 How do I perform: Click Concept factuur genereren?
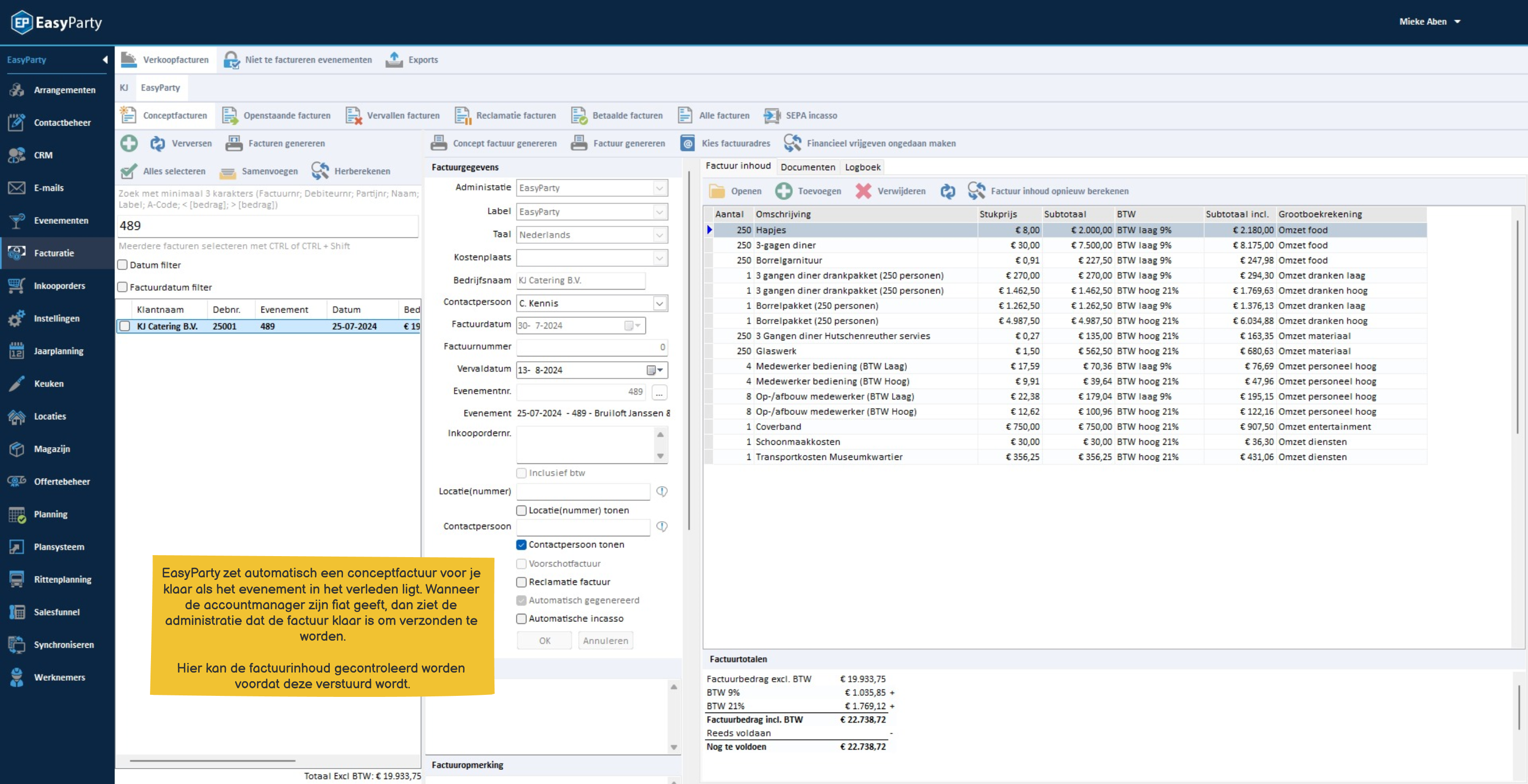[493, 143]
